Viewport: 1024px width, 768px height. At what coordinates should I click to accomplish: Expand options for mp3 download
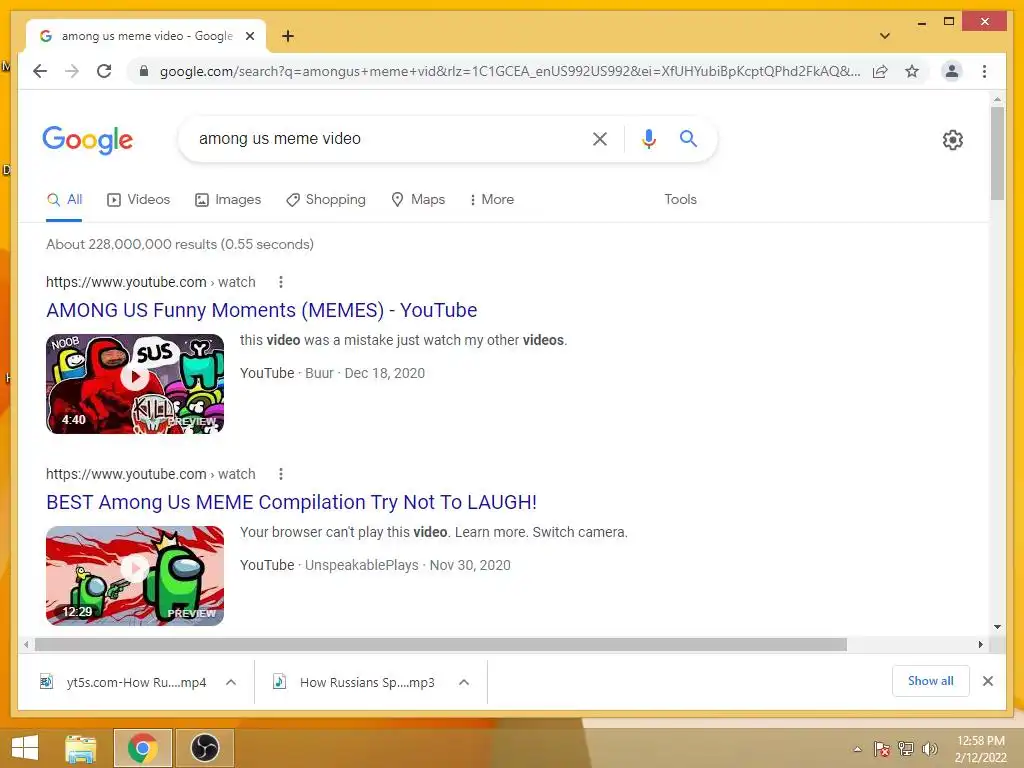click(464, 682)
